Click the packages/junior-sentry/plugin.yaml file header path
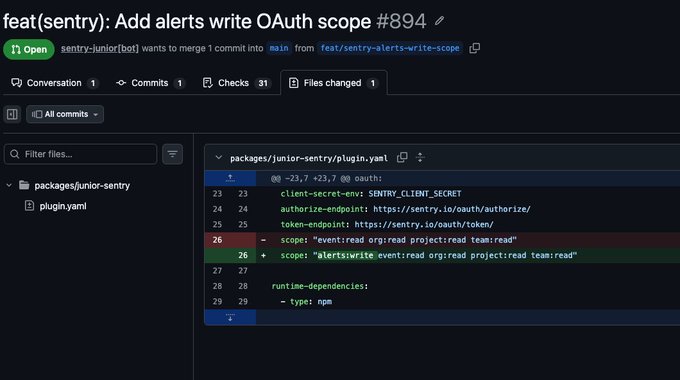This screenshot has width=680, height=380. (309, 158)
